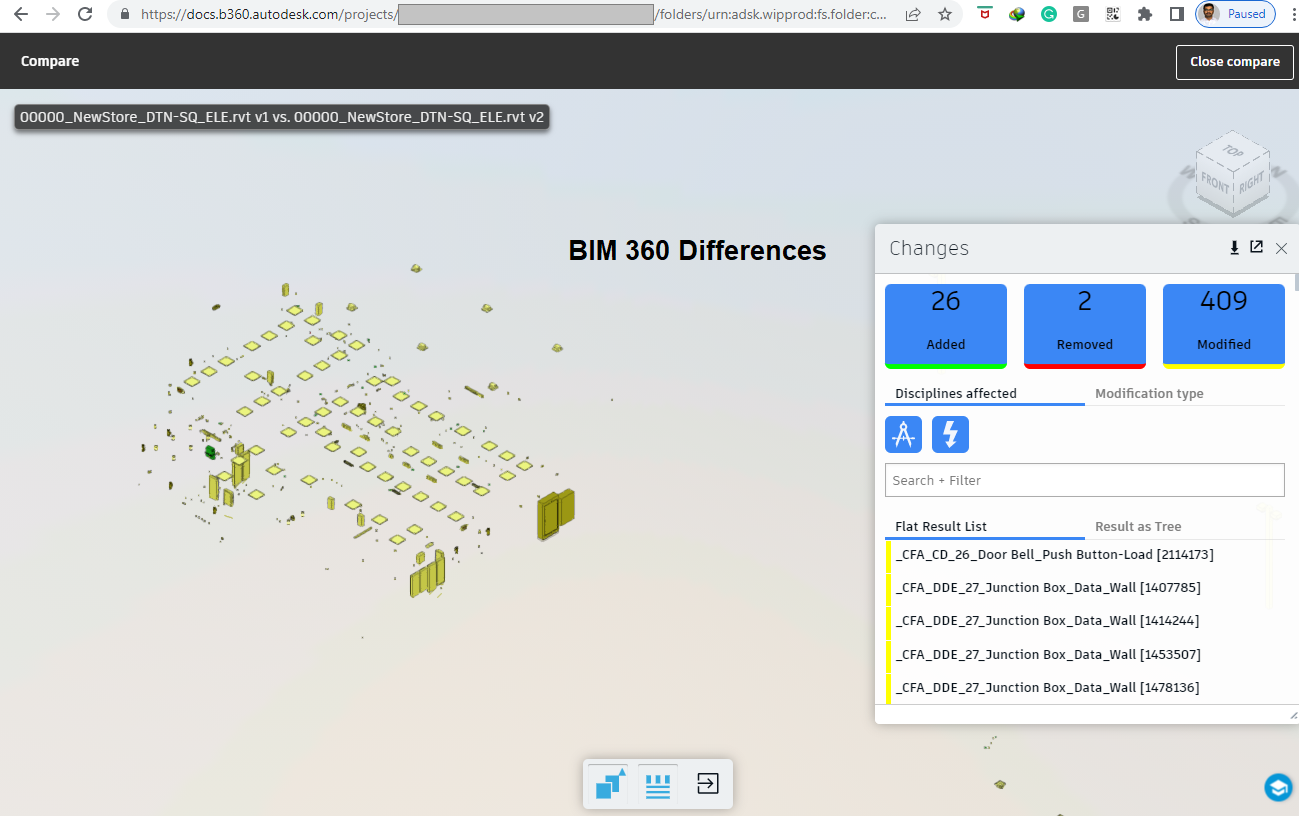Click the Changes panel scrollbar thumb
The height and width of the screenshot is (816, 1301).
pyautogui.click(x=1297, y=281)
